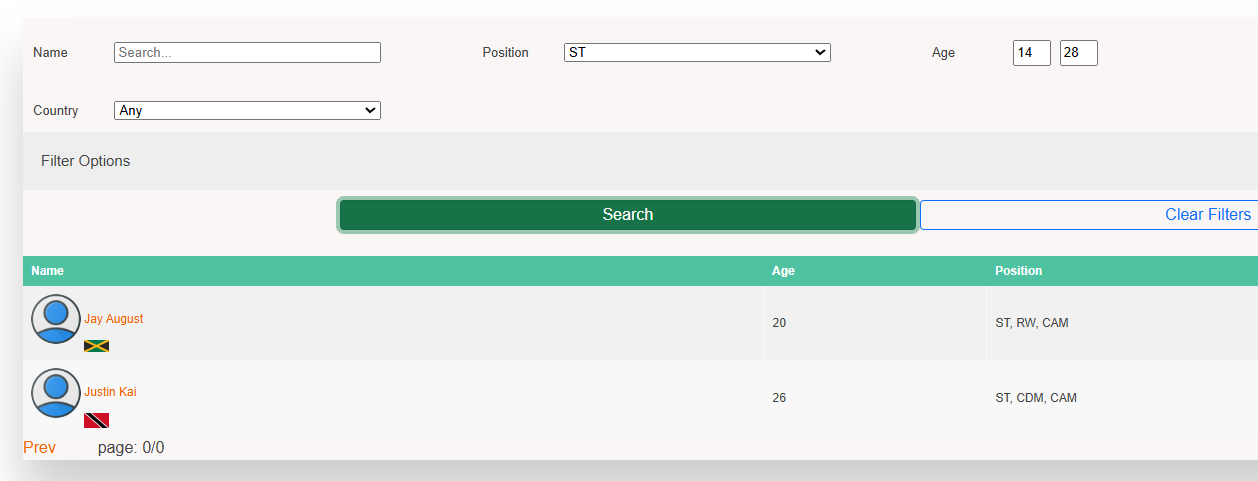This screenshot has height=481, width=1258.
Task: Open the Country dropdown set to Any
Action: click(x=247, y=110)
